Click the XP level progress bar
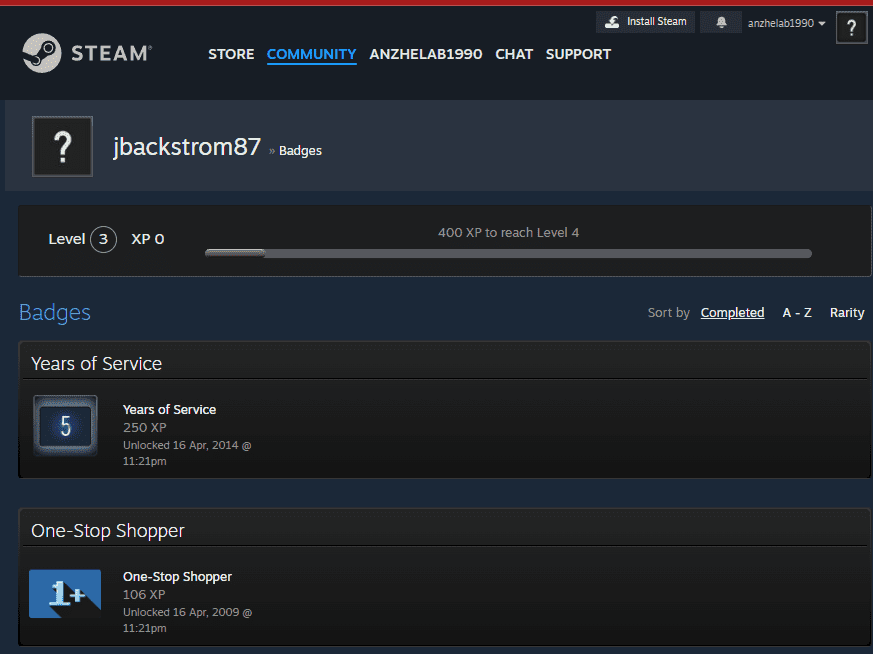 (508, 253)
